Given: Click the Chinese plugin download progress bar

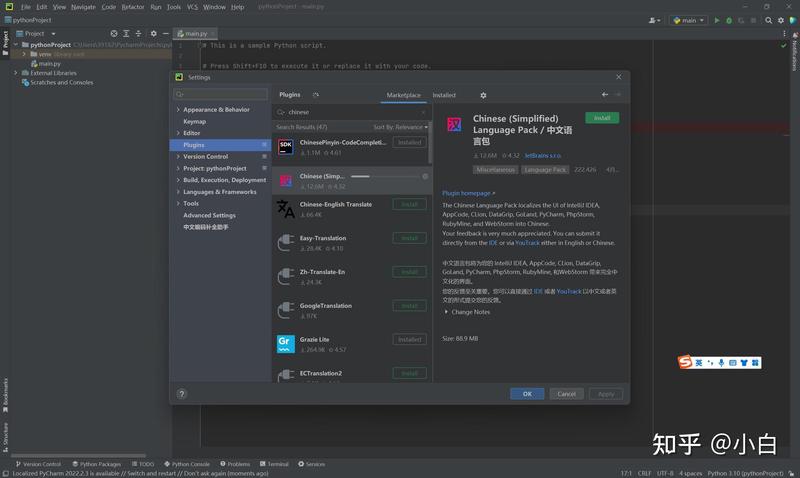Looking at the screenshot, I should pyautogui.click(x=385, y=177).
